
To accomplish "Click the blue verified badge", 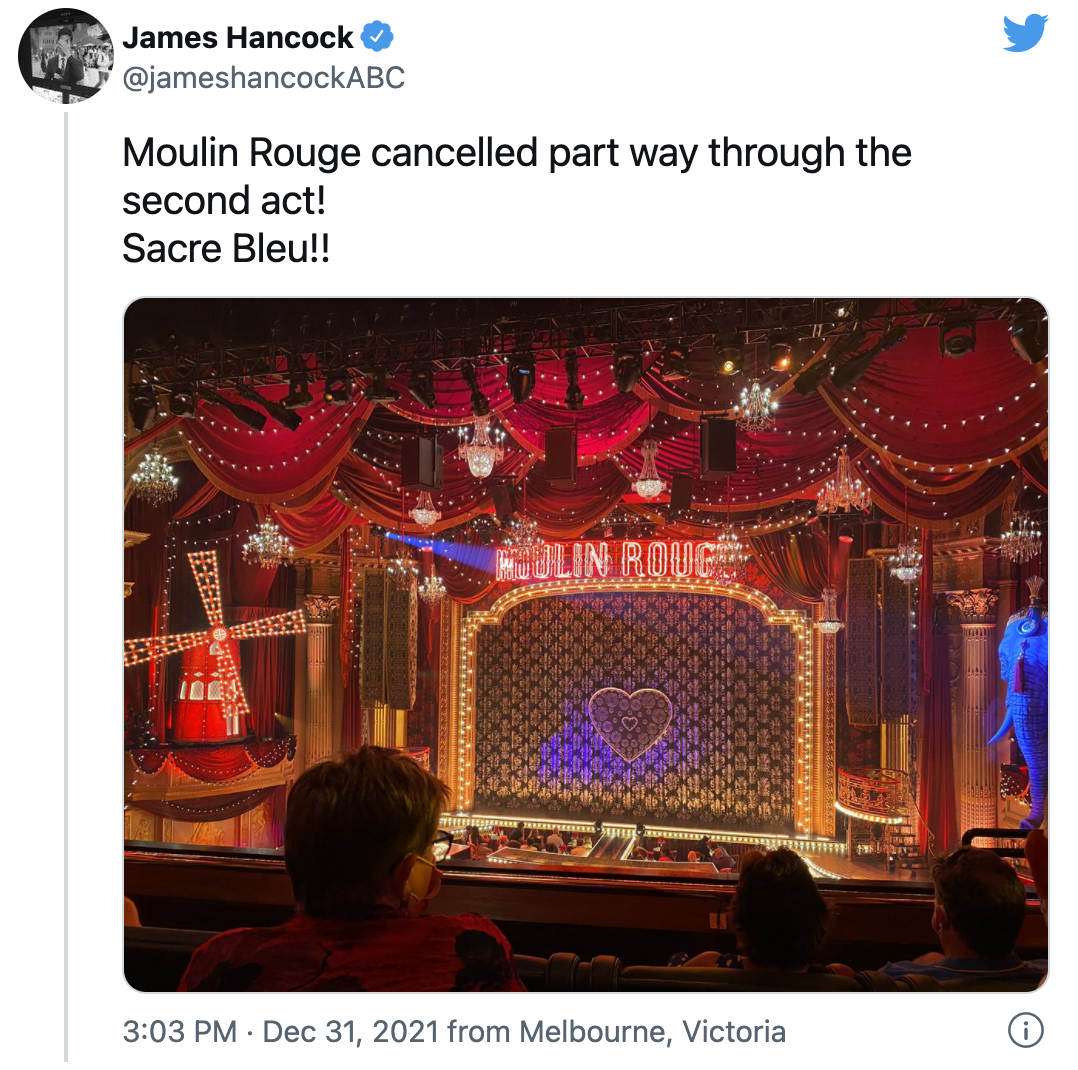I will (377, 36).
